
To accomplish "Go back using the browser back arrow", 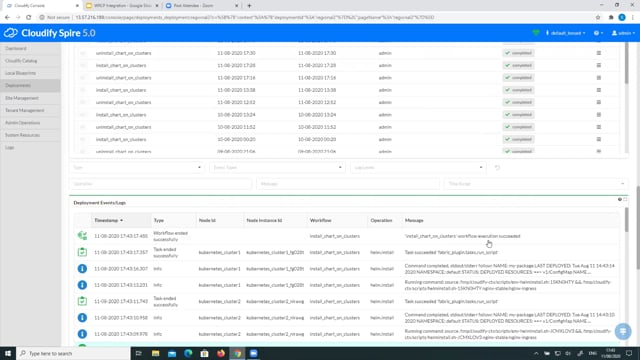I will pyautogui.click(x=7, y=18).
